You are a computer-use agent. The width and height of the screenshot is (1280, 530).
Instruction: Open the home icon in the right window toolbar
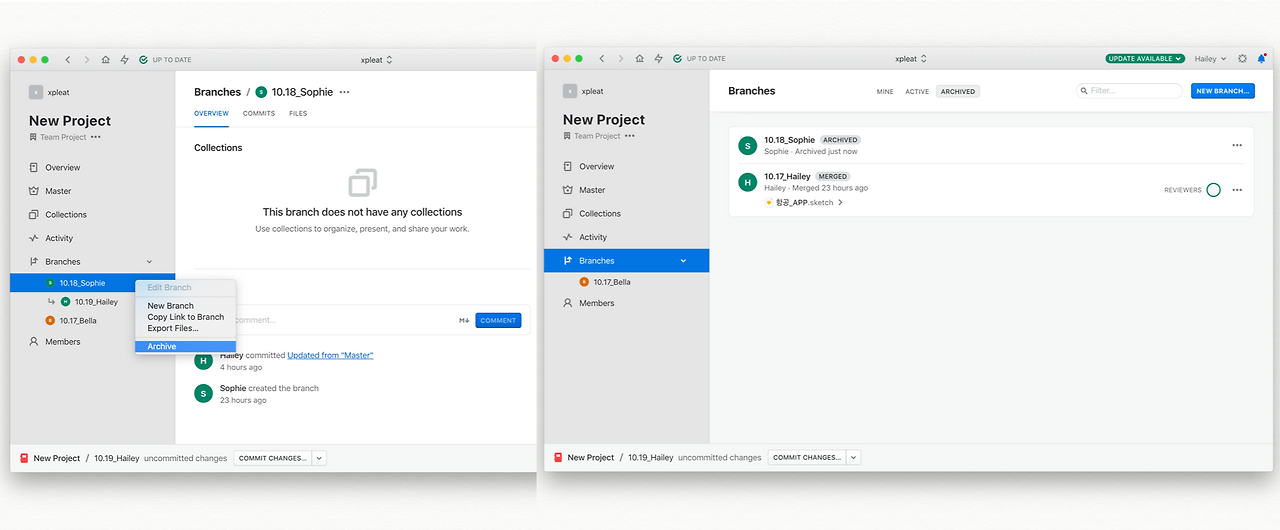[x=640, y=59]
